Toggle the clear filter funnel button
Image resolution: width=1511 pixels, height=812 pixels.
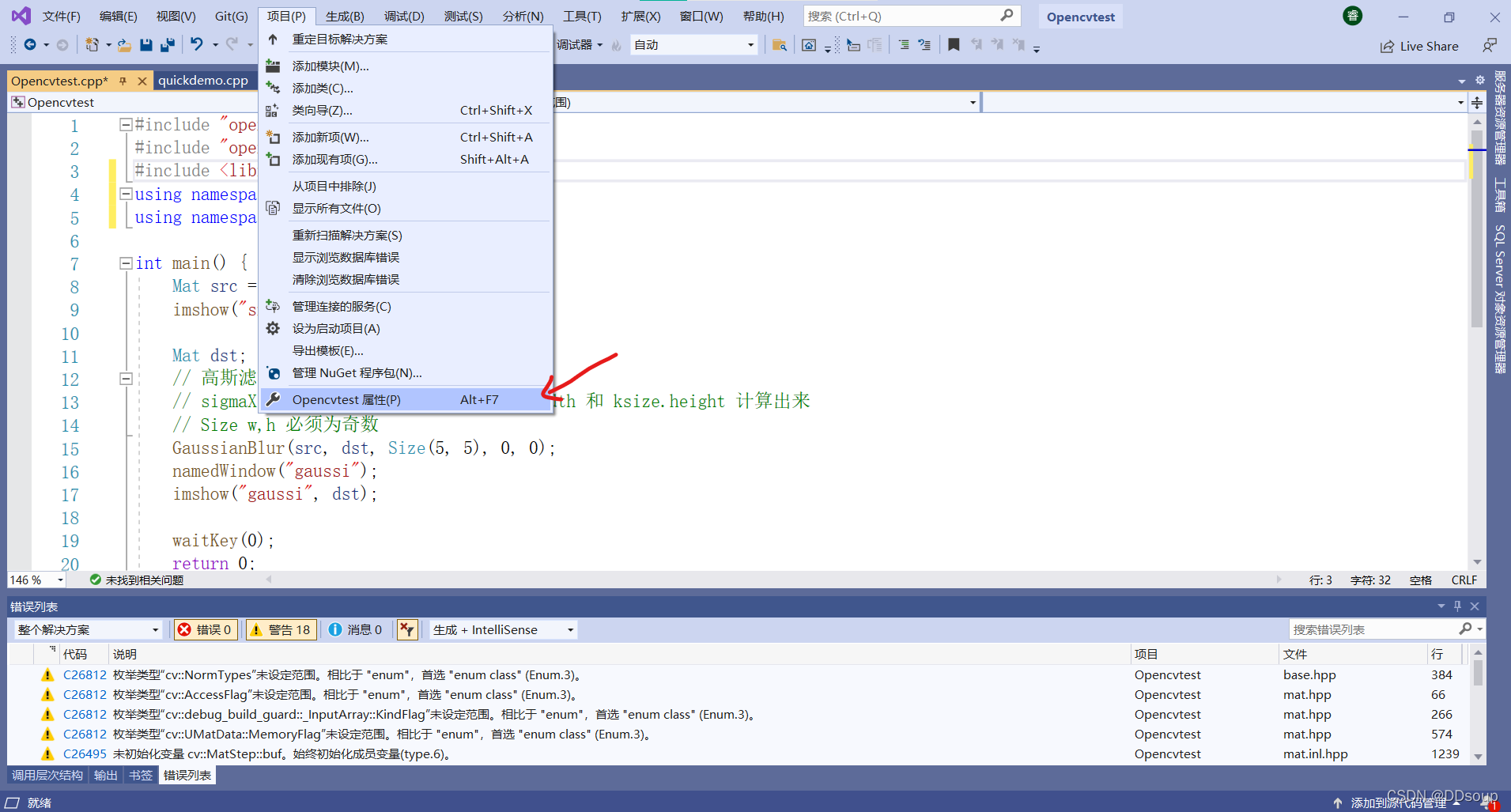407,629
